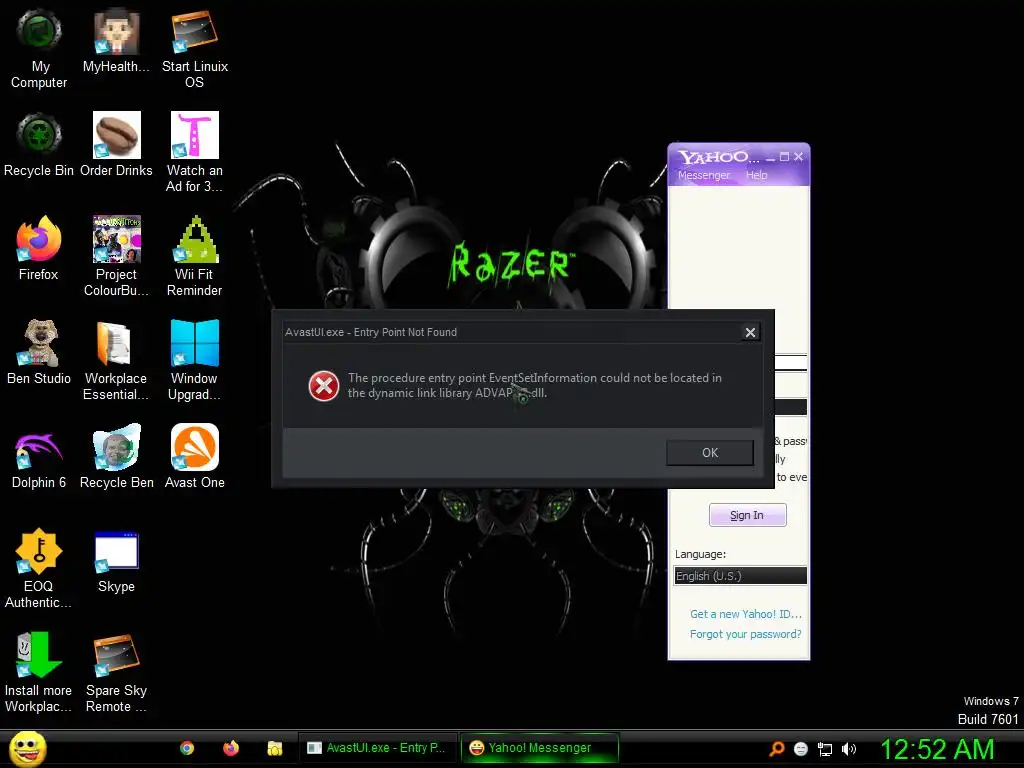This screenshot has height=768, width=1024.
Task: Launch Firefox from the taskbar
Action: click(231, 748)
